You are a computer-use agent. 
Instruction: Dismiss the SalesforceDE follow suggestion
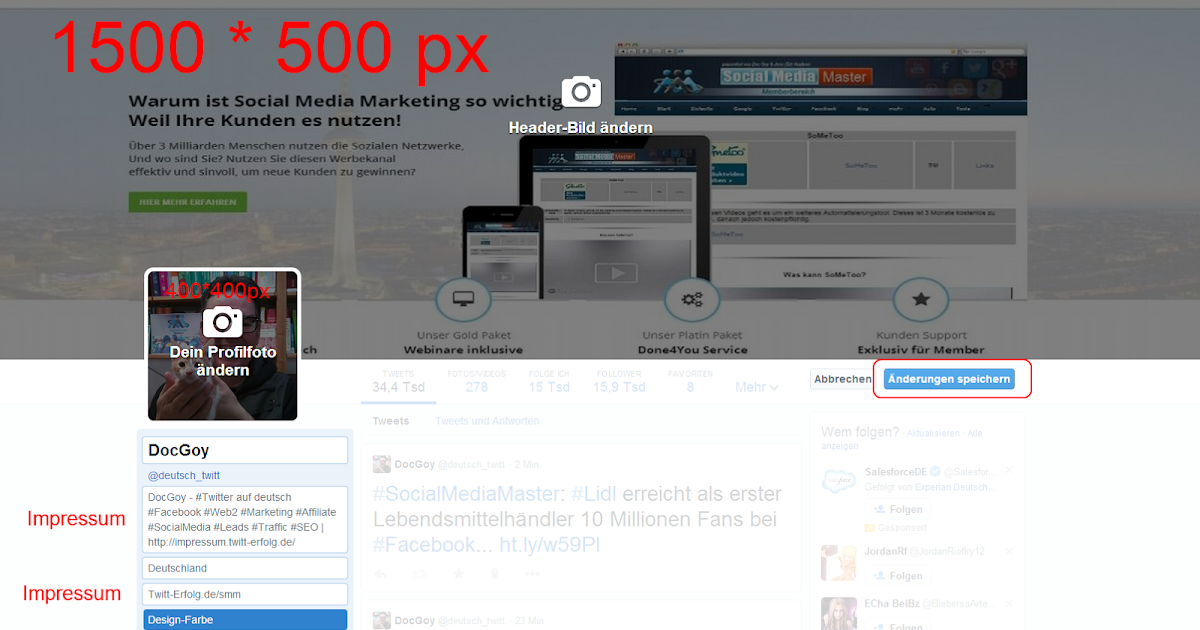[1009, 470]
